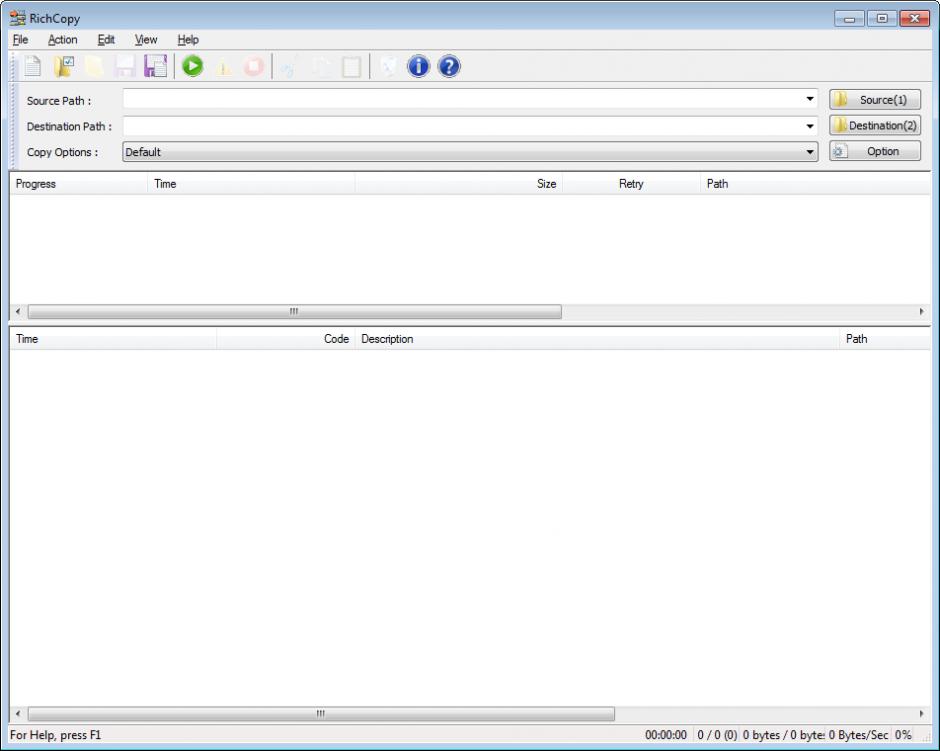Click the 'For Help, press F1' status text
Viewport: 940px width, 751px height.
click(55, 735)
